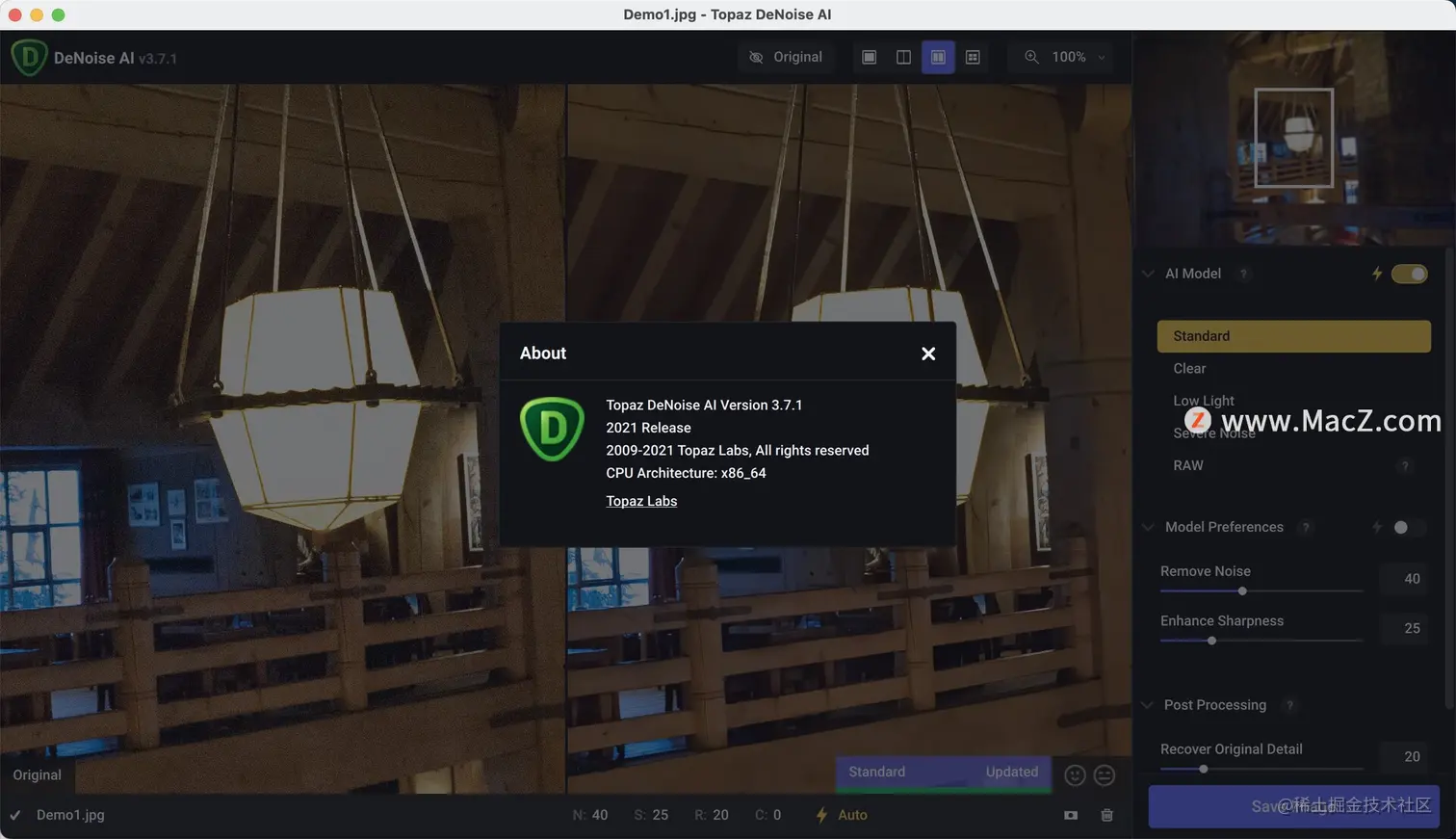Click the S: 25 sharpness value

(x=651, y=815)
